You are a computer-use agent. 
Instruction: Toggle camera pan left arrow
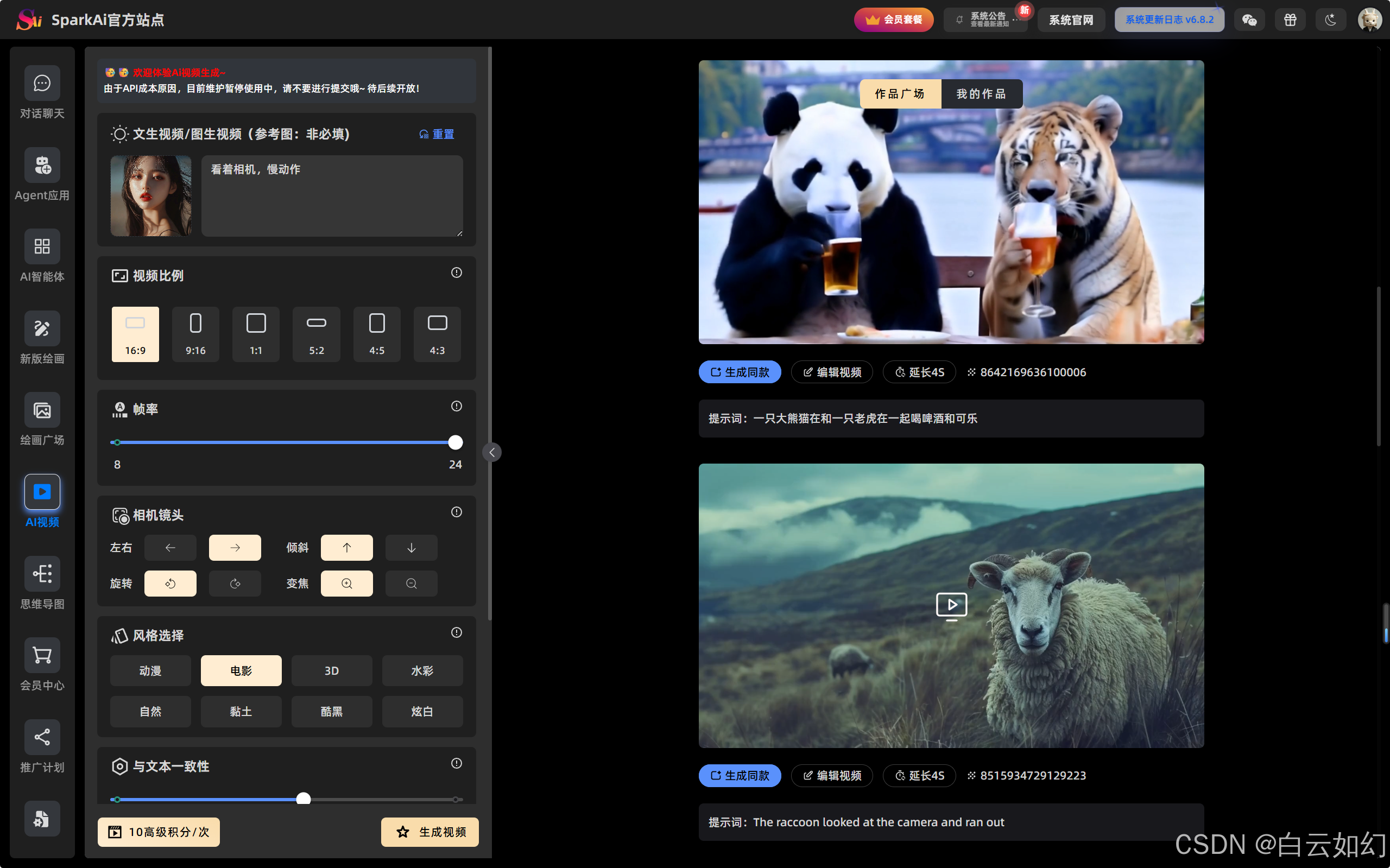[170, 548]
